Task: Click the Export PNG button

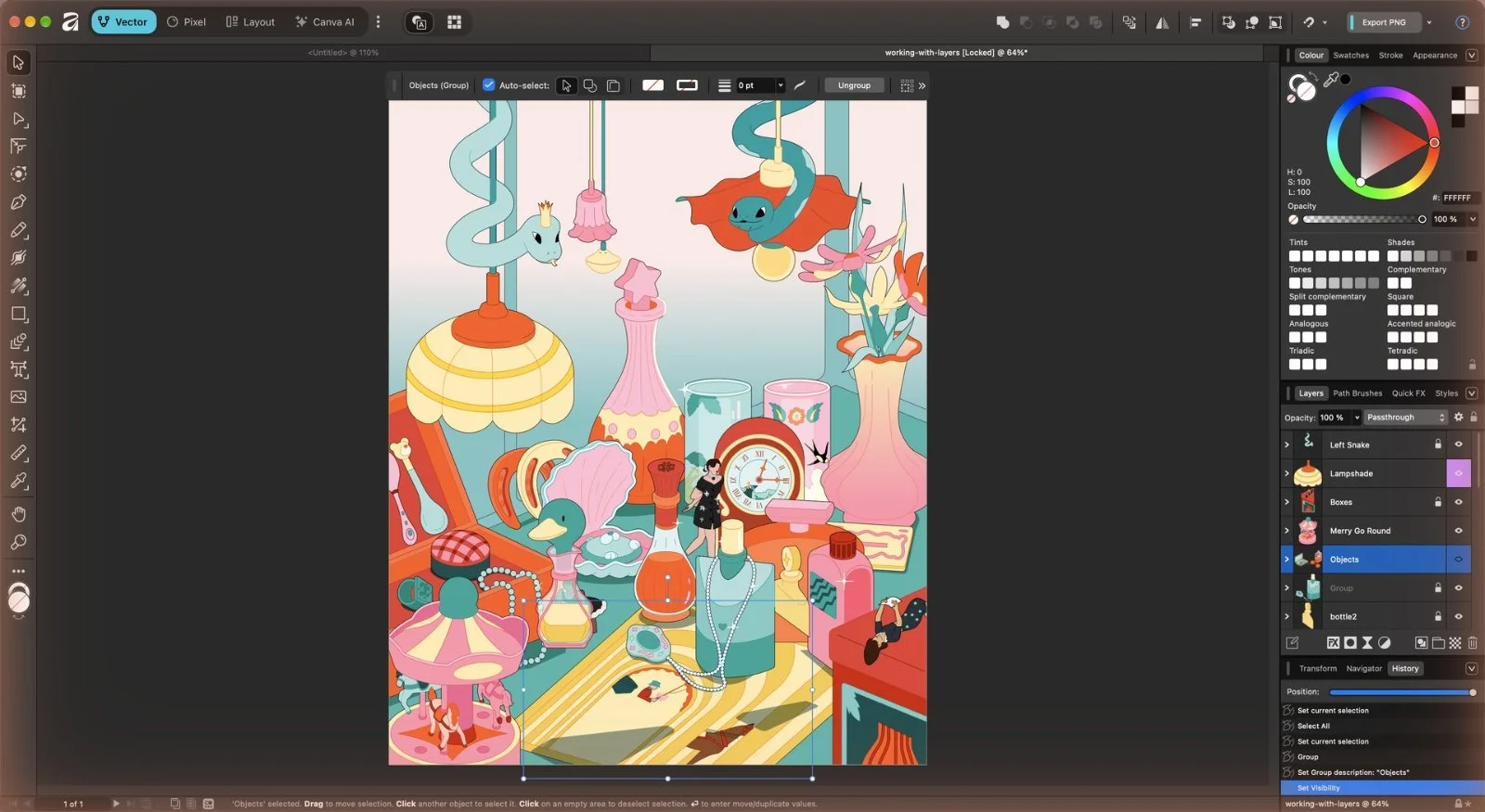Action: pyautogui.click(x=1383, y=22)
